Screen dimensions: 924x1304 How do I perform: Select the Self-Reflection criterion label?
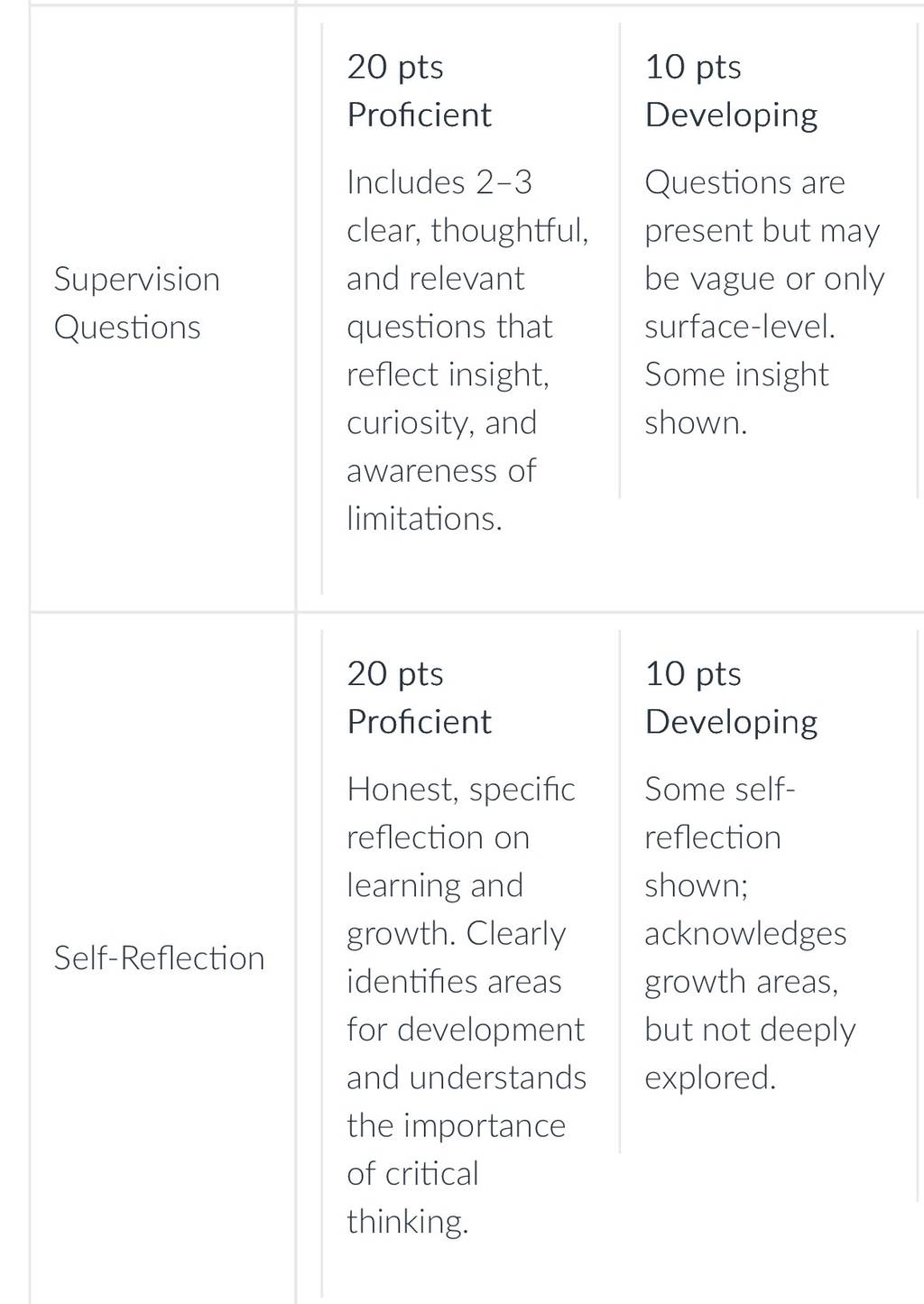159,958
